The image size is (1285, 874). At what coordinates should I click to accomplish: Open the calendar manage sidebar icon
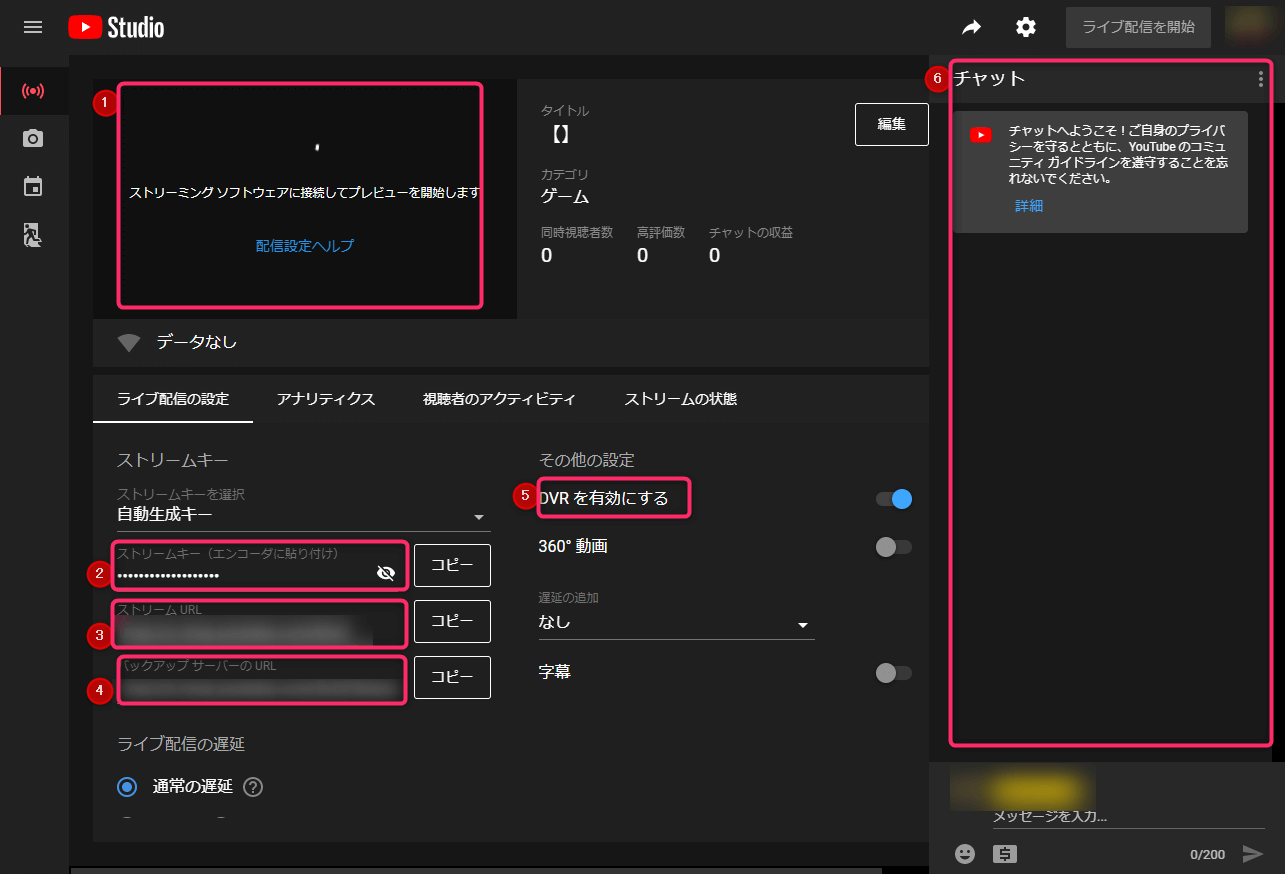(x=33, y=186)
